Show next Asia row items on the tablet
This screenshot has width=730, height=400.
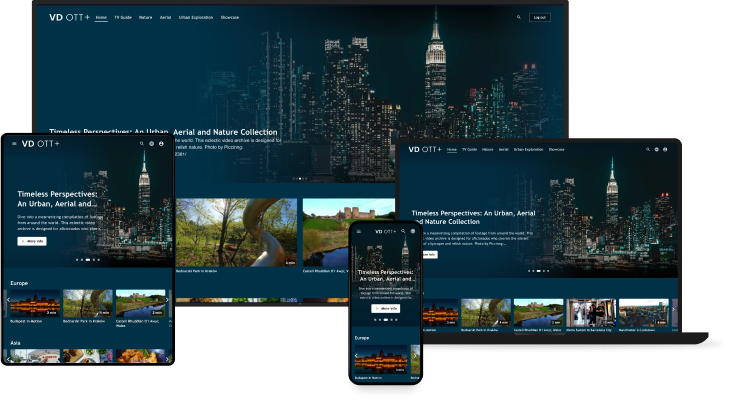[167, 359]
